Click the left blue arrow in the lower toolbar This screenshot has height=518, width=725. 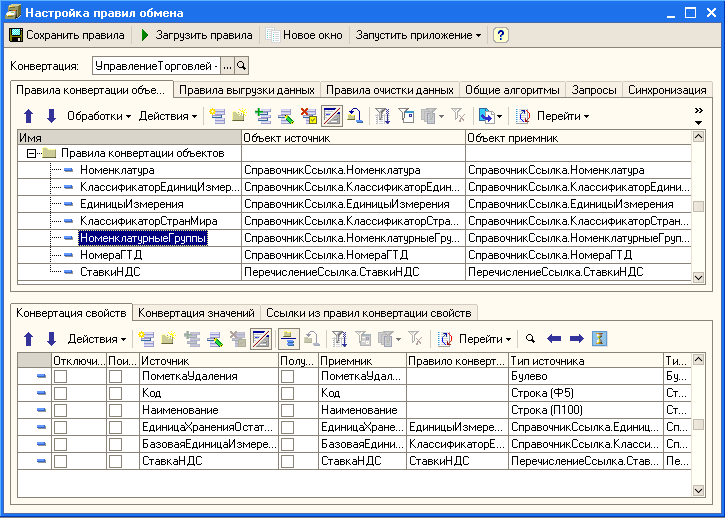(x=554, y=339)
